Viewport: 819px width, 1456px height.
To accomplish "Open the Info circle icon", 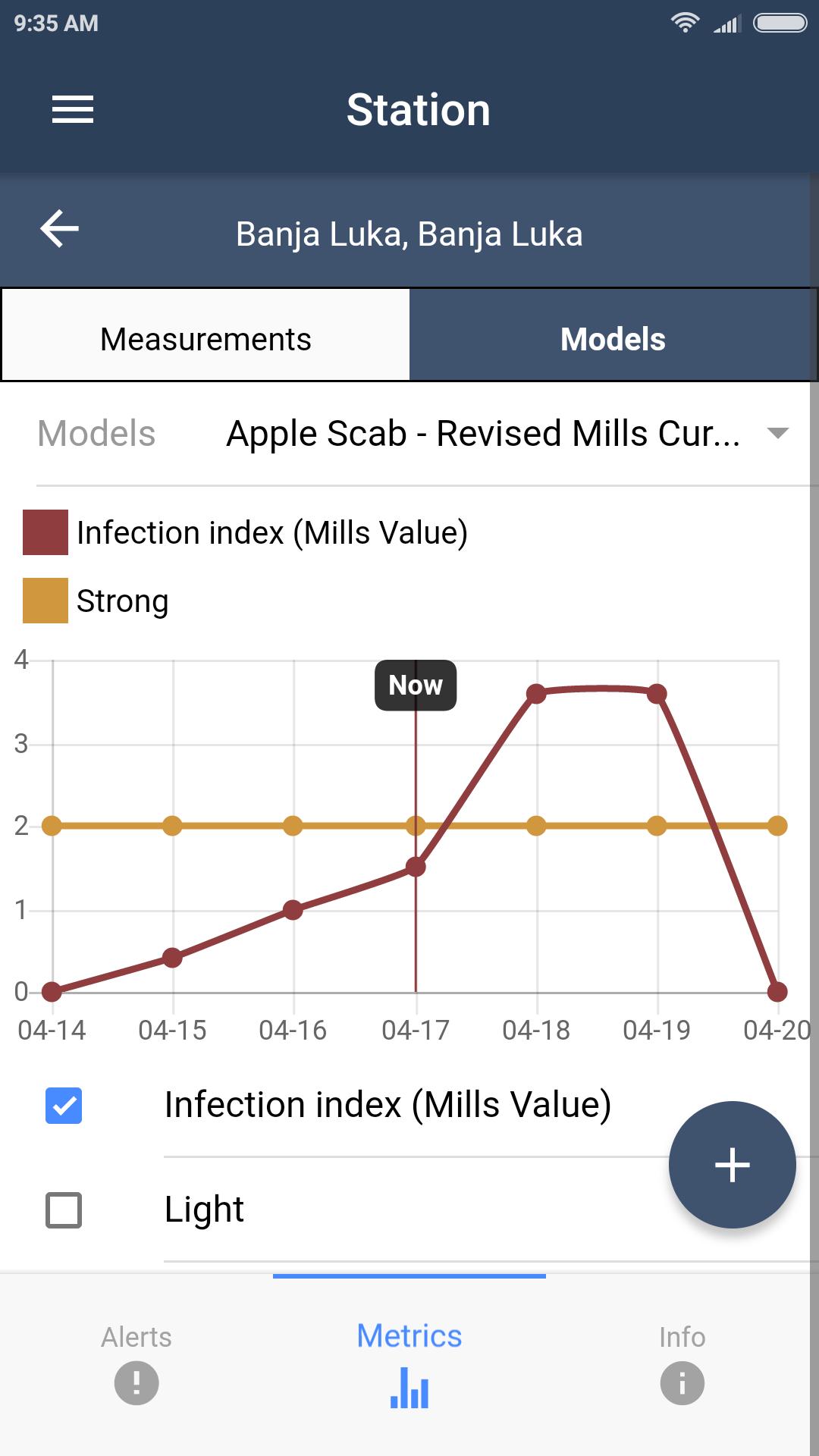I will pyautogui.click(x=682, y=1382).
